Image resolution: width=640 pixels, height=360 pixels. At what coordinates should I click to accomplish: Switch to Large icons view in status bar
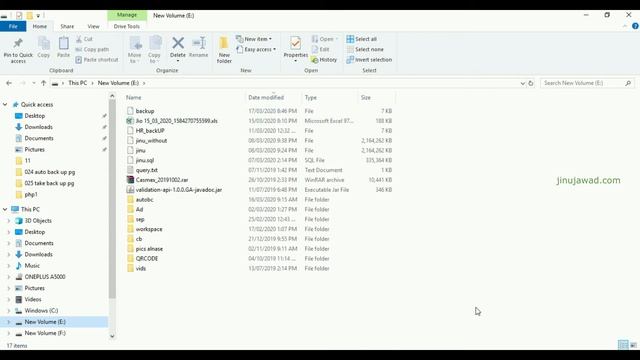point(633,345)
